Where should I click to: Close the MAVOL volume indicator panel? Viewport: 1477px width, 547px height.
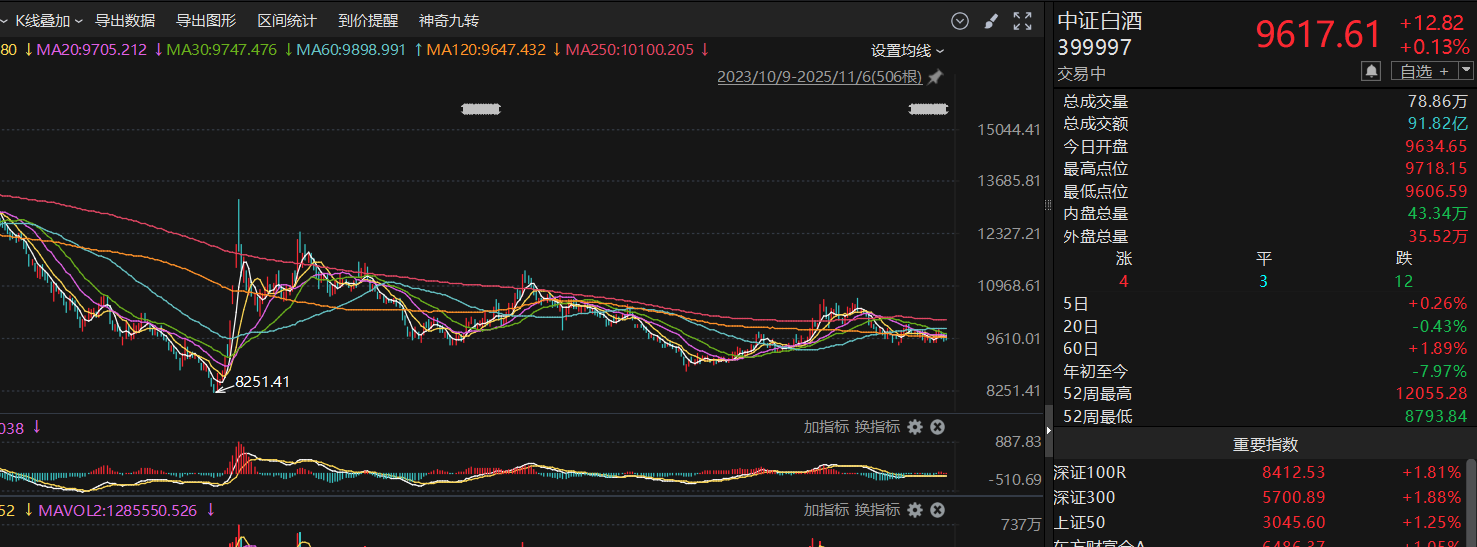(938, 510)
